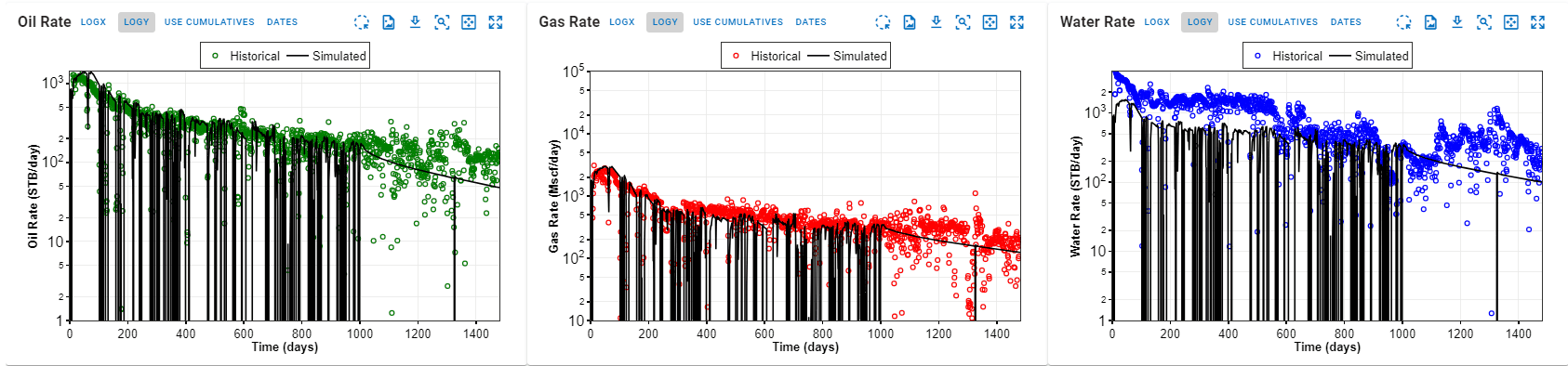The width and height of the screenshot is (1568, 366).
Task: Toggle DATES axis on Oil Rate chart
Action: tap(283, 21)
